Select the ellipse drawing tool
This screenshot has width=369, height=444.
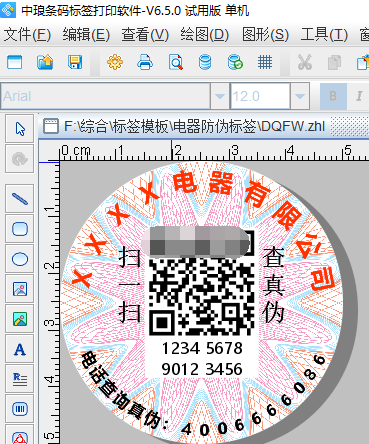(x=20, y=259)
